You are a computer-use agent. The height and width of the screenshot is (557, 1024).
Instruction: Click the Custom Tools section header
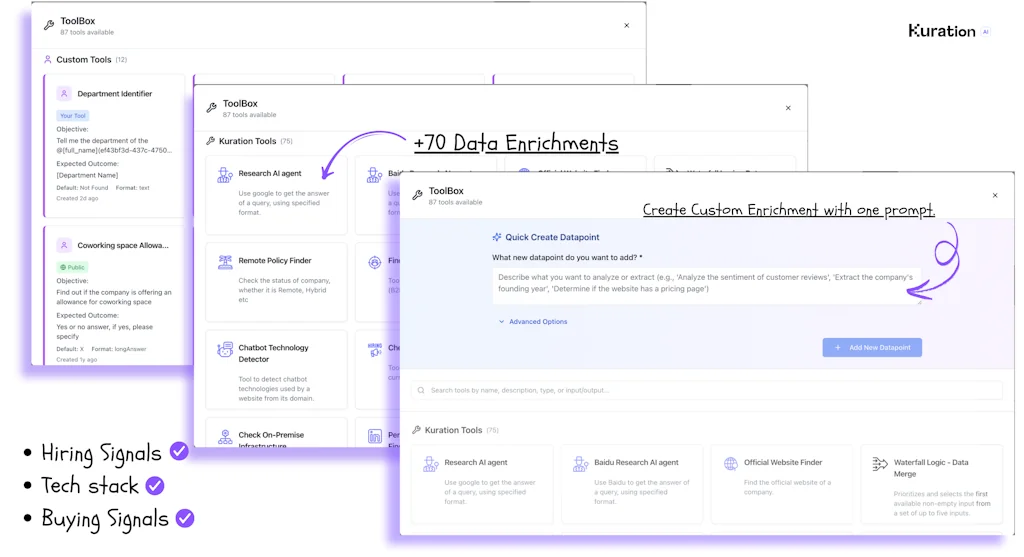pos(84,60)
